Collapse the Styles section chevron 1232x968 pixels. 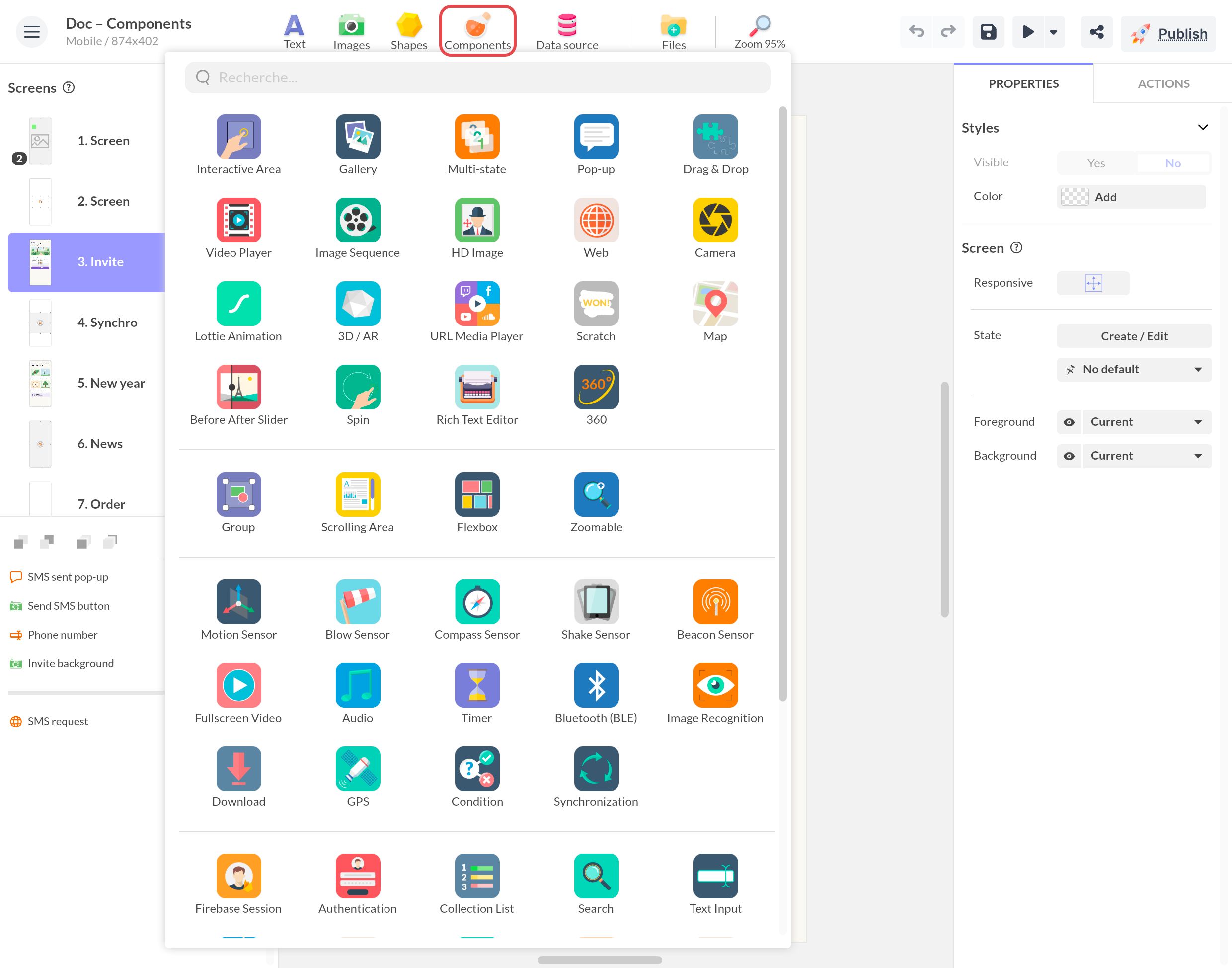(1203, 127)
